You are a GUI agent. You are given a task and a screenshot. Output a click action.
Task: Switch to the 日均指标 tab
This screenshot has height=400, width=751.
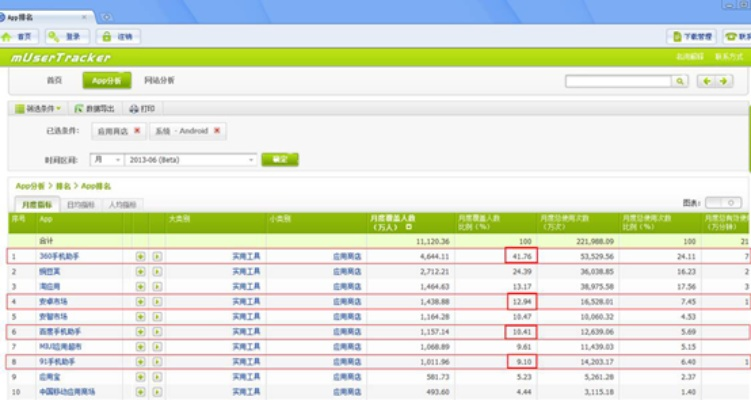(x=80, y=205)
